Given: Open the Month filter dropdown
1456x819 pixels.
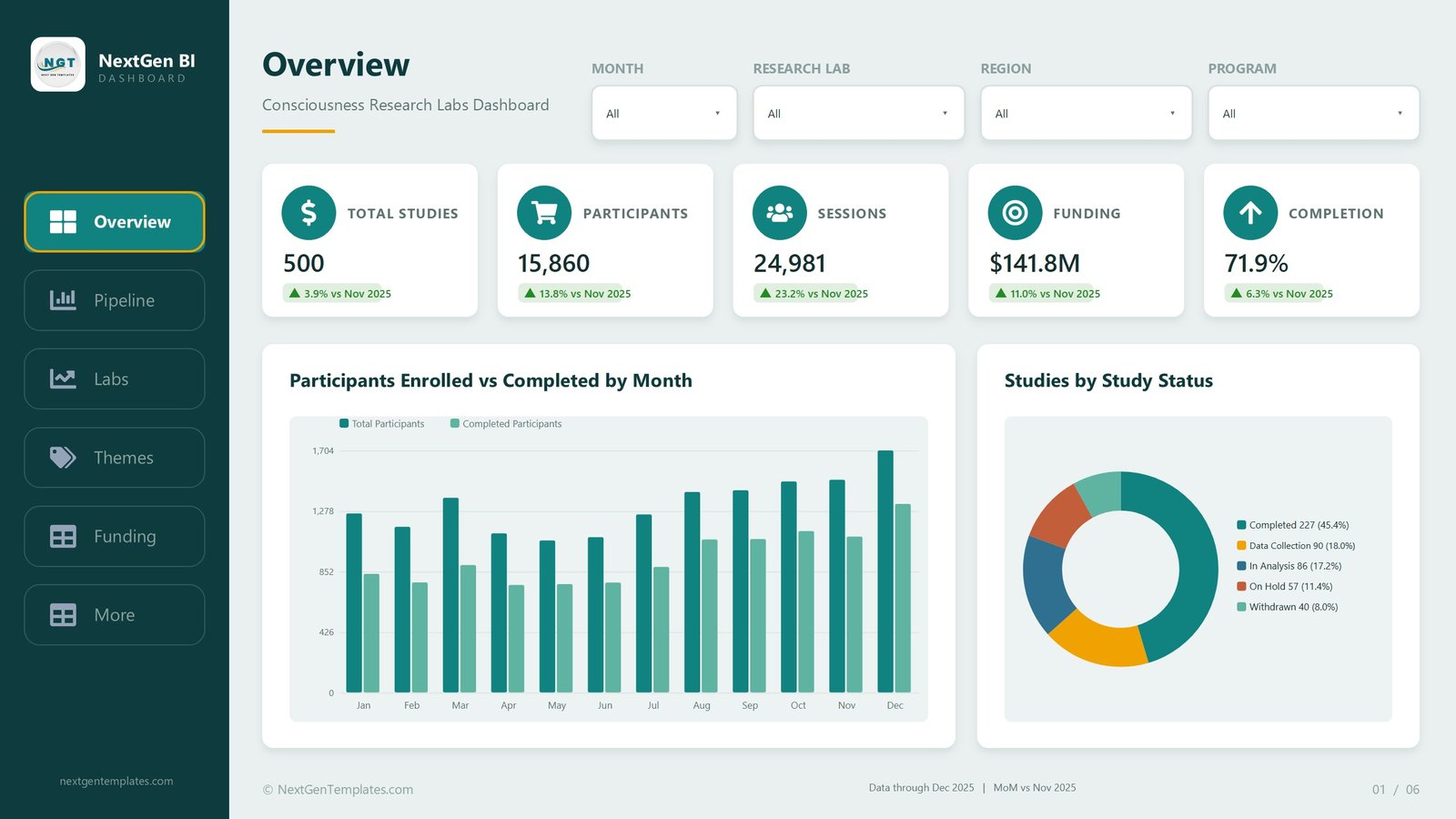Looking at the screenshot, I should click(664, 113).
